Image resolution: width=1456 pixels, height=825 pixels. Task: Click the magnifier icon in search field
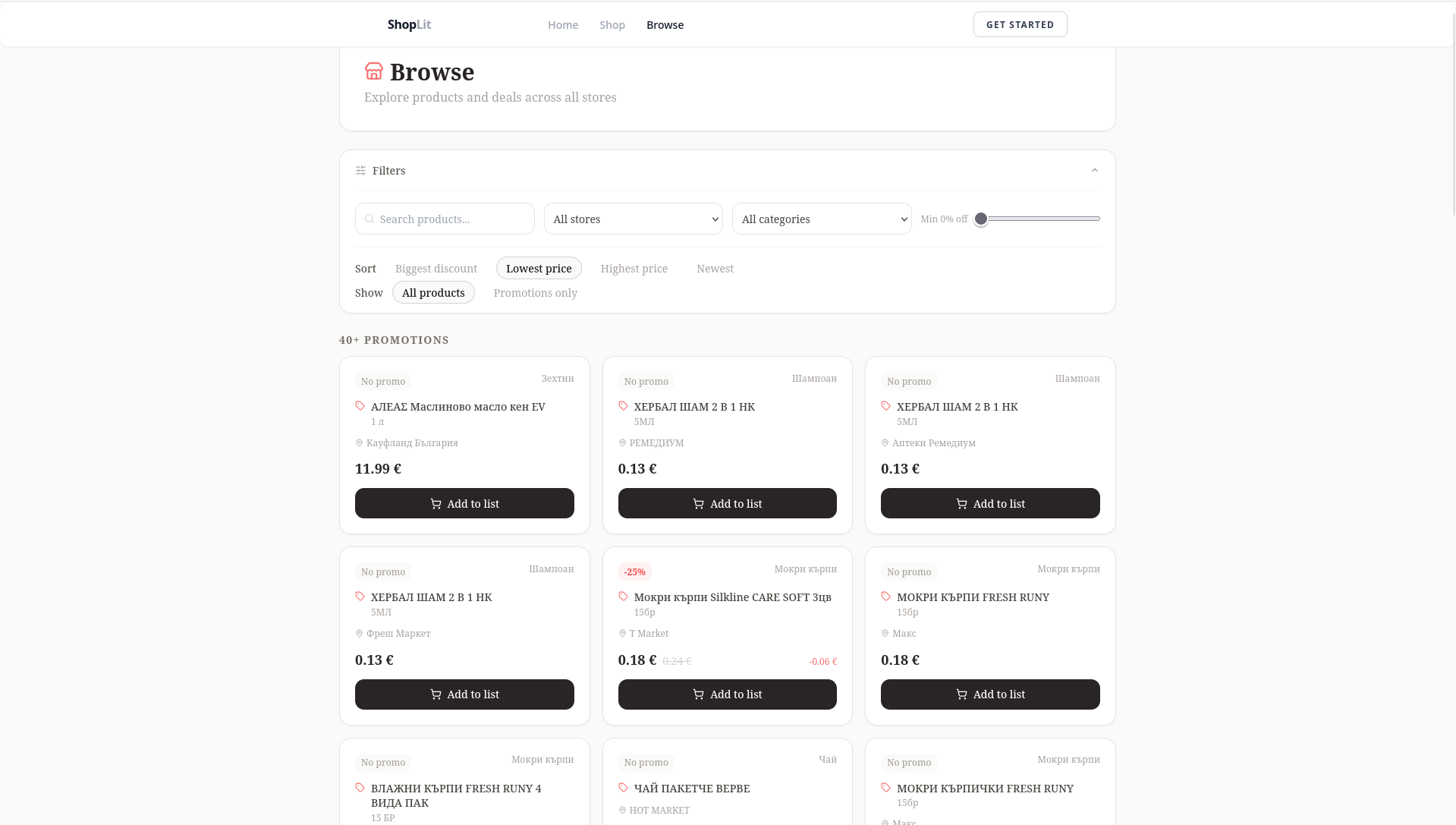click(370, 219)
